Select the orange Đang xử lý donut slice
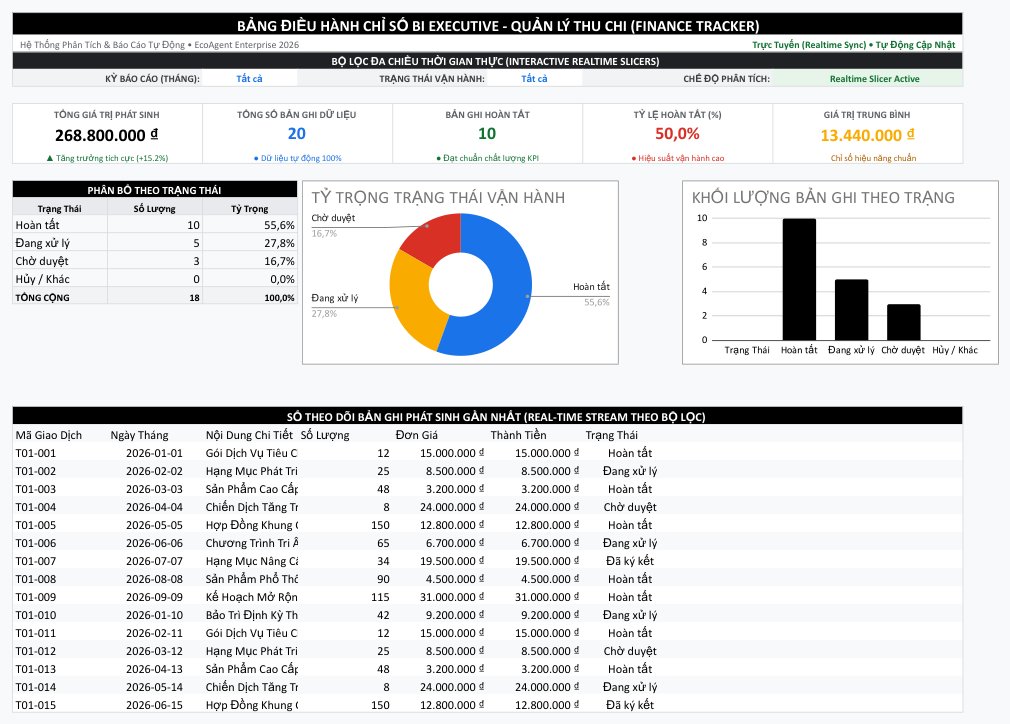Screen dimensions: 1010x724 coord(412,303)
